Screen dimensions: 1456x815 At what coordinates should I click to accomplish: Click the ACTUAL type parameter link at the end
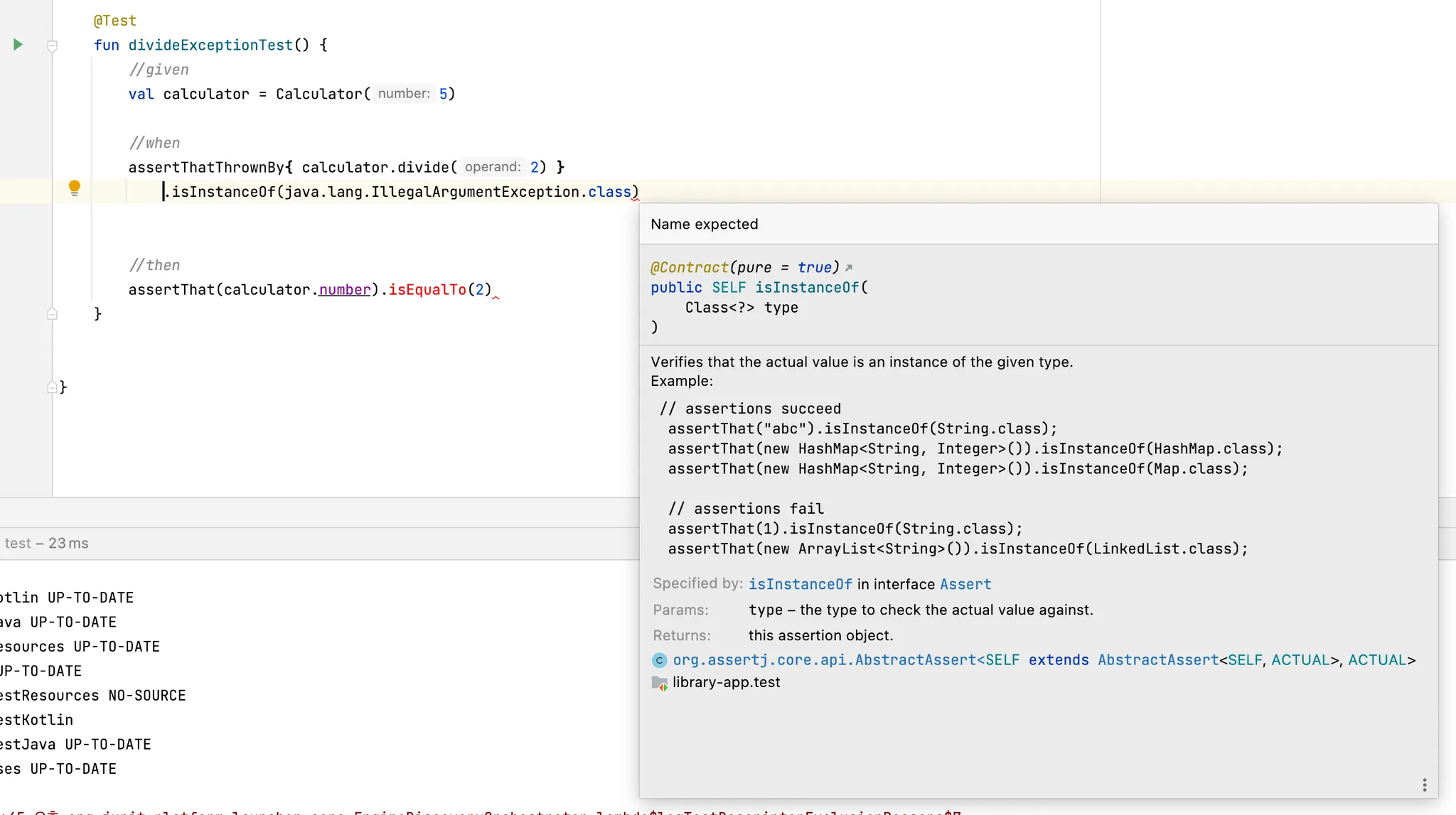(x=1377, y=660)
